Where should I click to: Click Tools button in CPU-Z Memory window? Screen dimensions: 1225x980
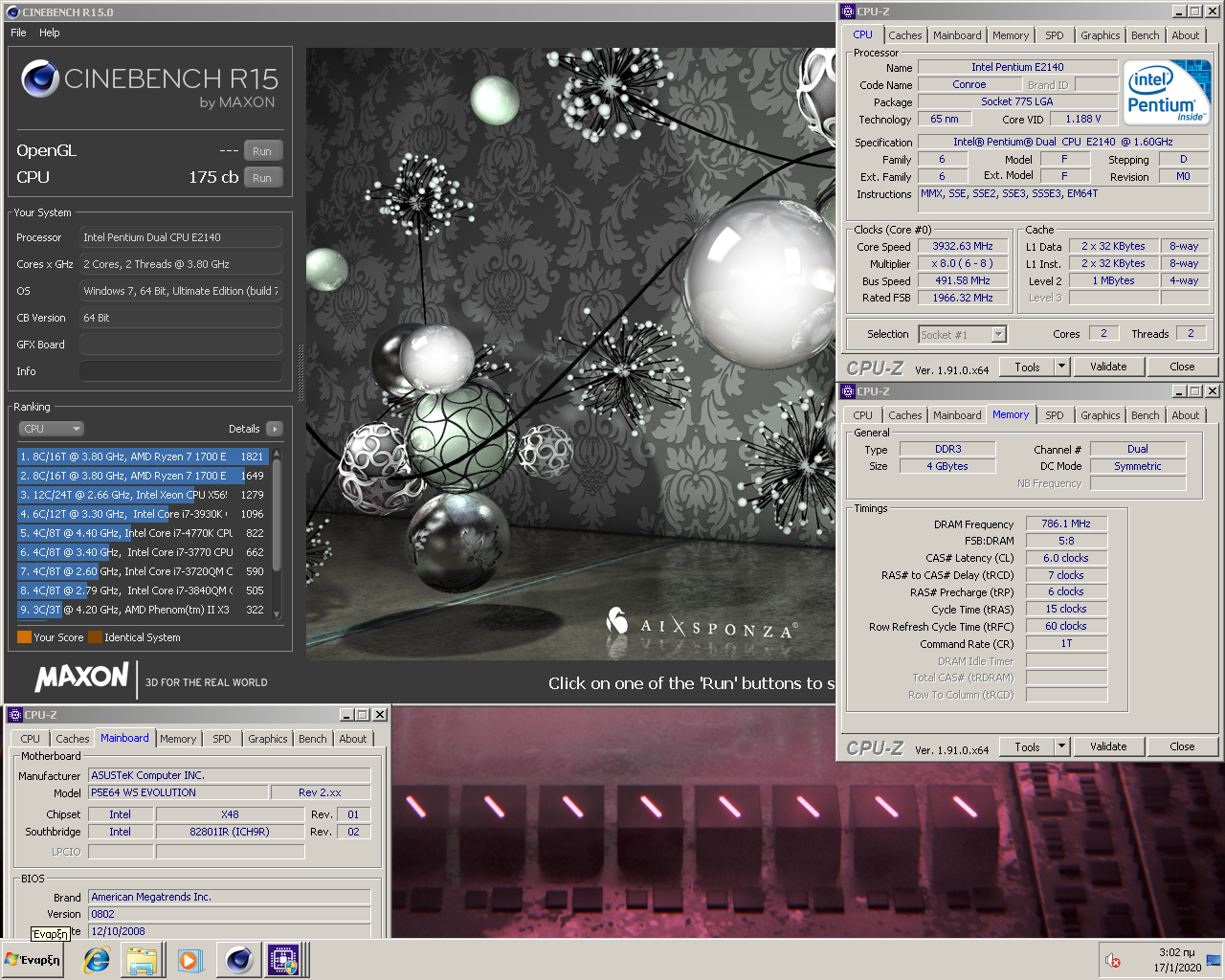pyautogui.click(x=1027, y=746)
